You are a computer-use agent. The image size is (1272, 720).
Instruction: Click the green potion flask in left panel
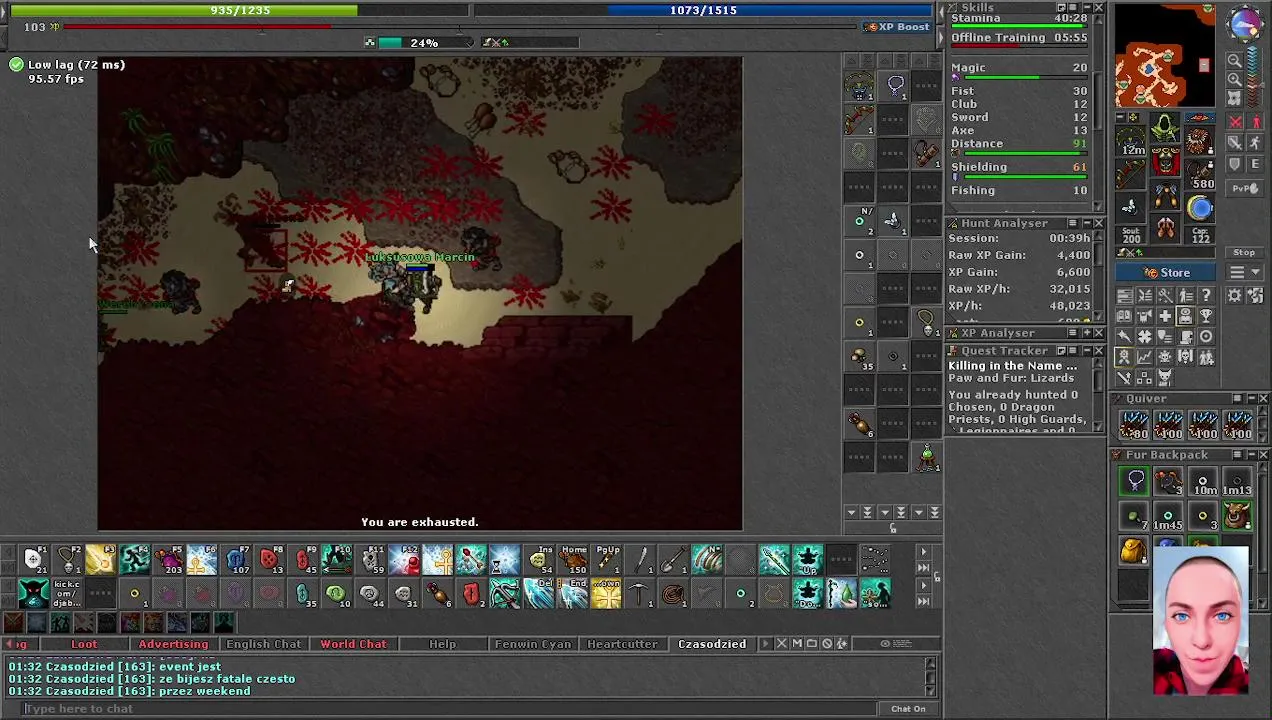click(x=927, y=458)
